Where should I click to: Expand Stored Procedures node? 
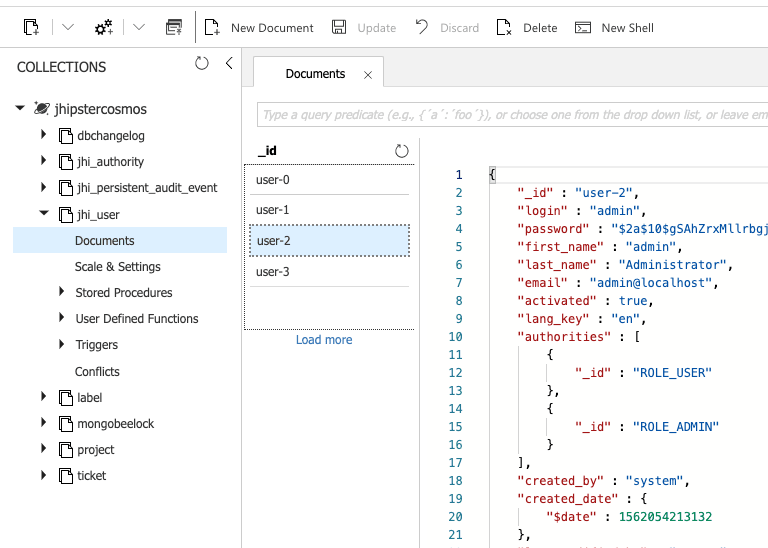(x=61, y=291)
